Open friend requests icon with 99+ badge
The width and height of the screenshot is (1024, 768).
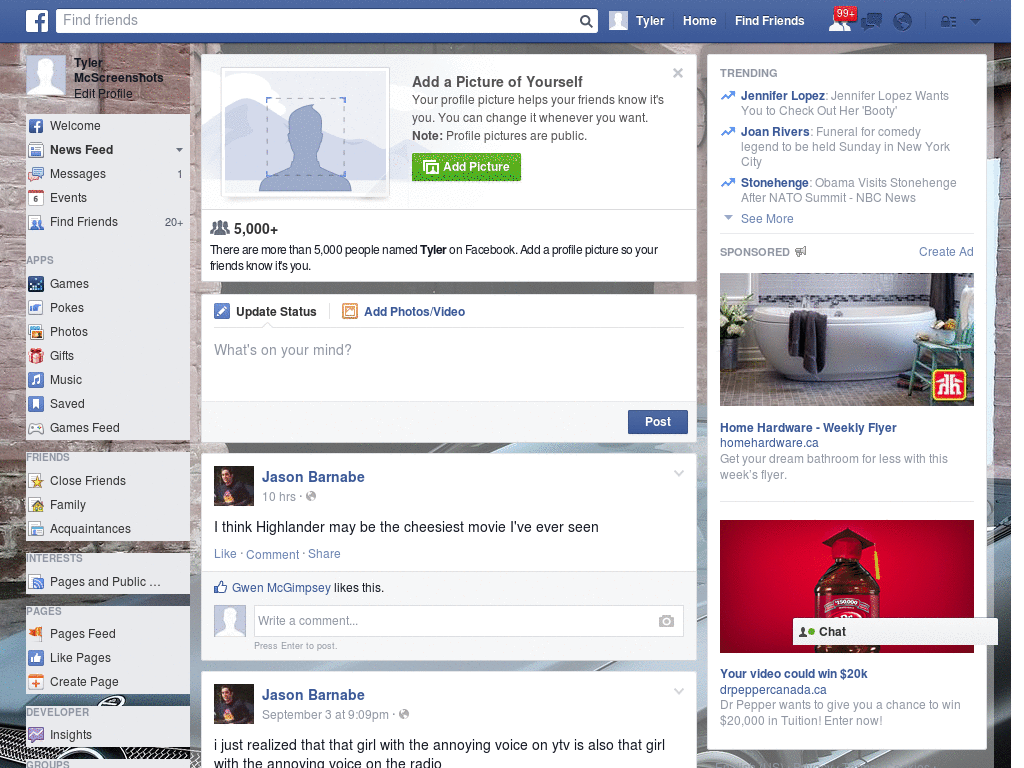pos(842,21)
